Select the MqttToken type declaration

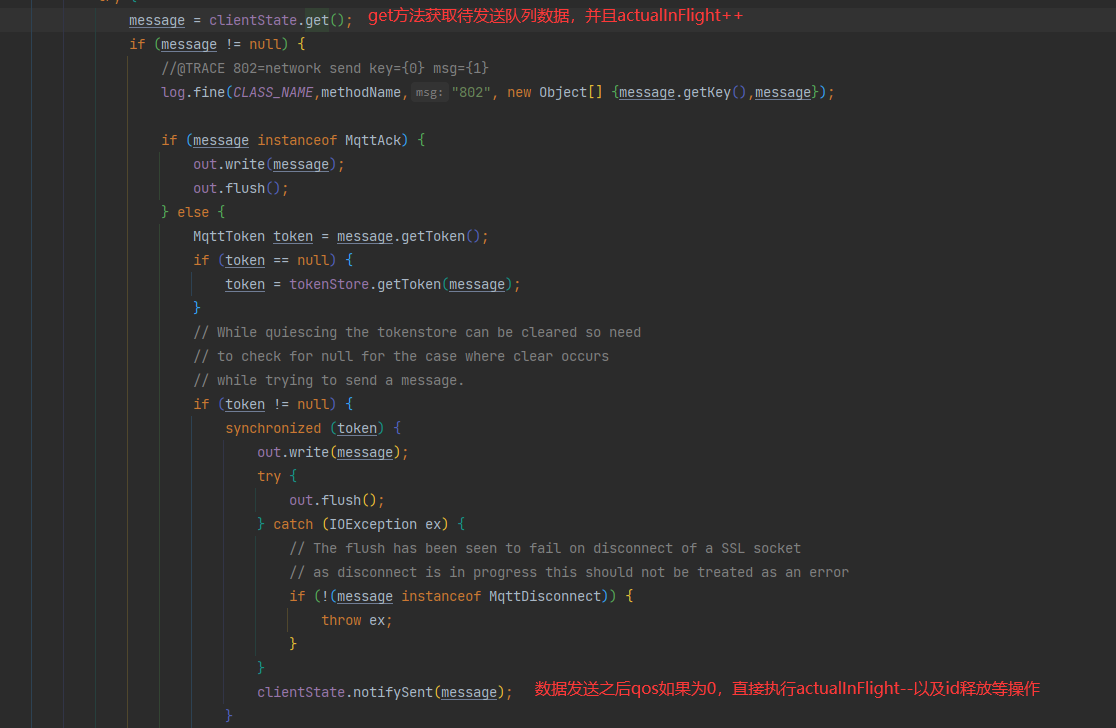228,236
